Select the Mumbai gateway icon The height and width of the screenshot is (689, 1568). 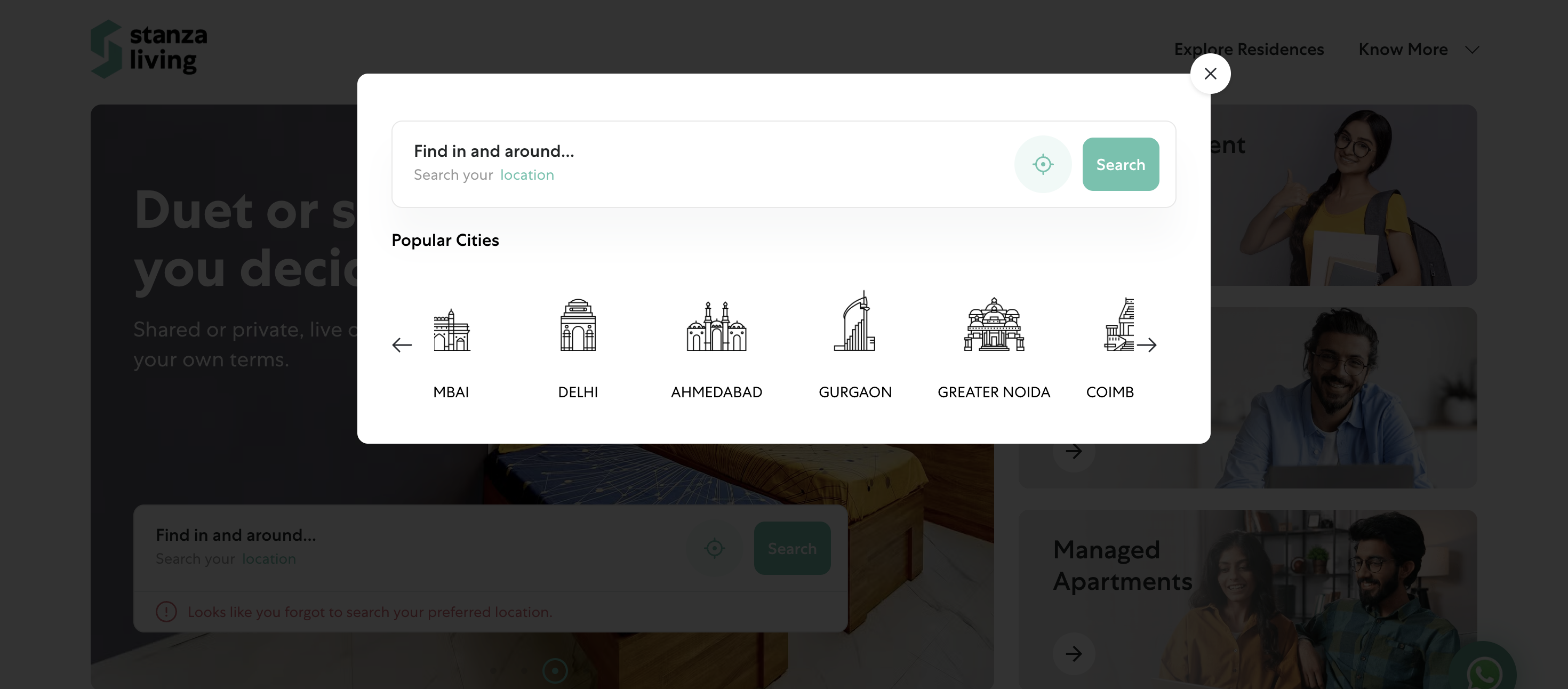(452, 330)
